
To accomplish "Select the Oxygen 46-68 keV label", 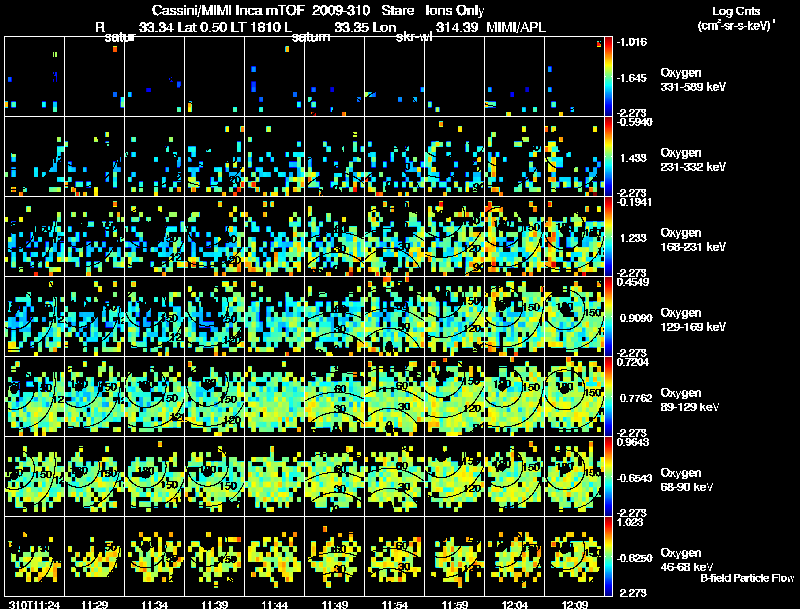I will [687, 560].
